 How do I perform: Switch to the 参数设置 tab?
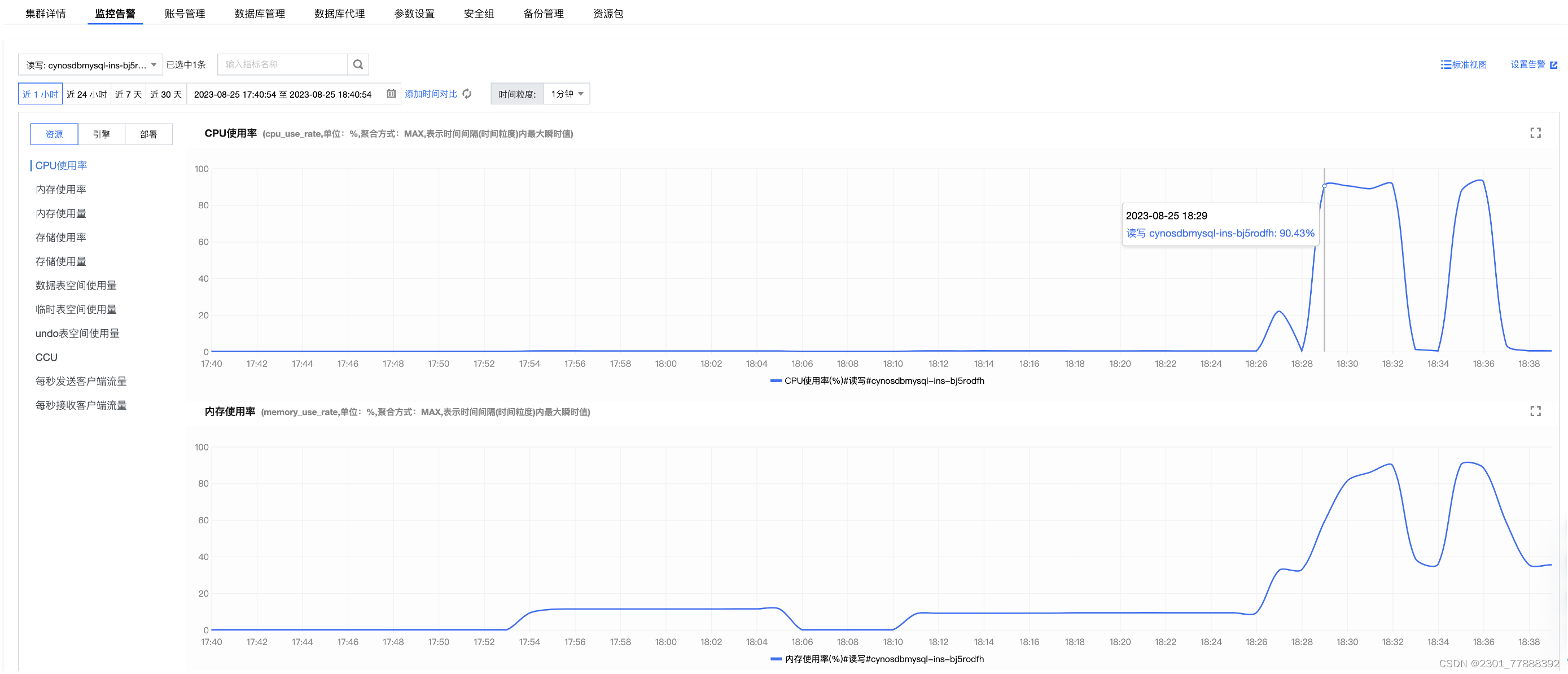[414, 14]
